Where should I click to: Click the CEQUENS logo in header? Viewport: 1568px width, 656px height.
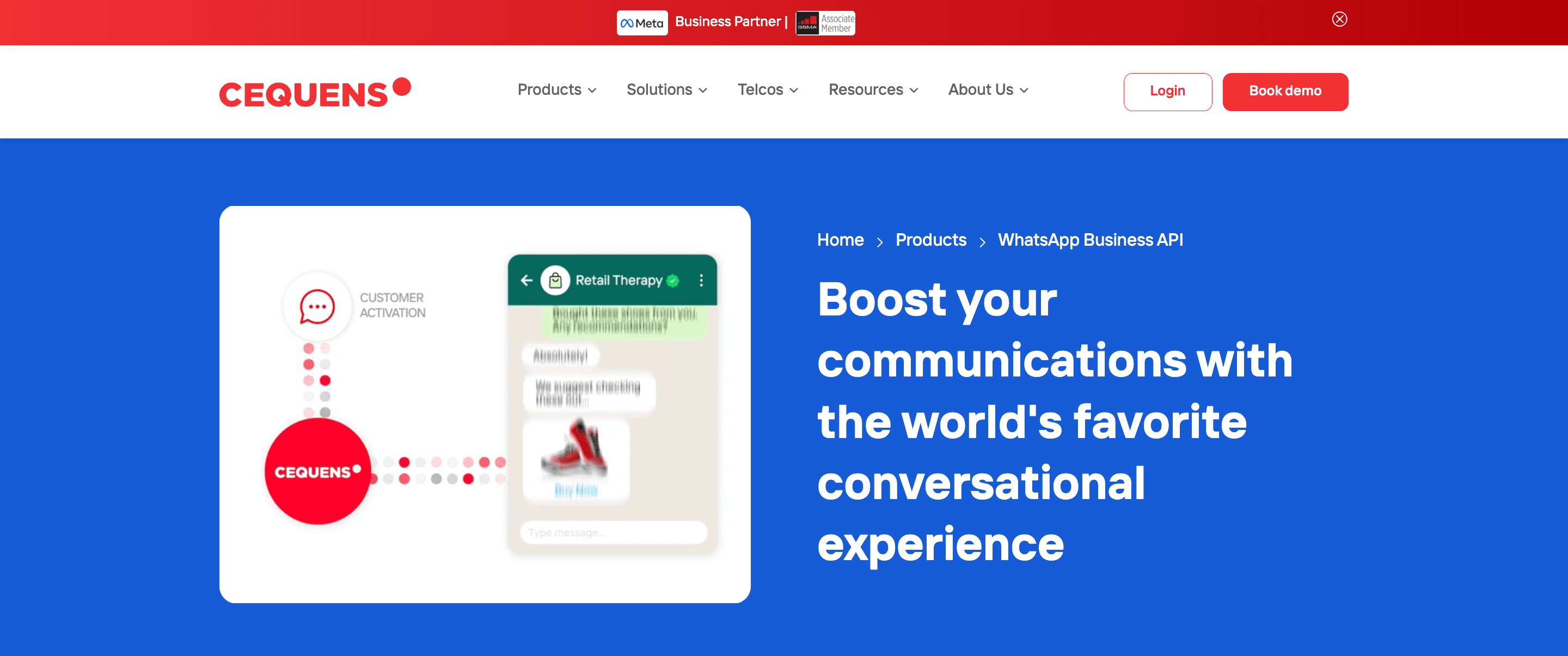(315, 93)
